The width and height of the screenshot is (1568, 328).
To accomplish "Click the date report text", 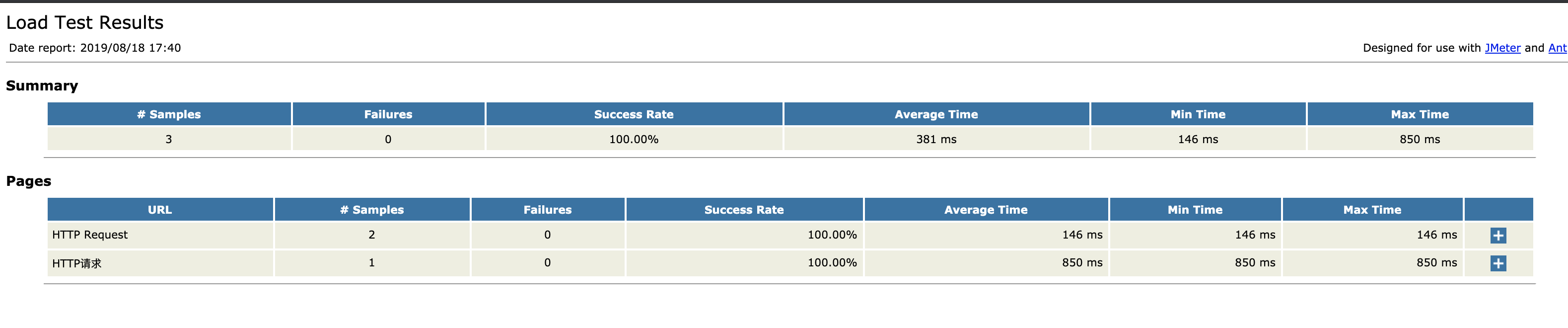I will click(x=95, y=48).
